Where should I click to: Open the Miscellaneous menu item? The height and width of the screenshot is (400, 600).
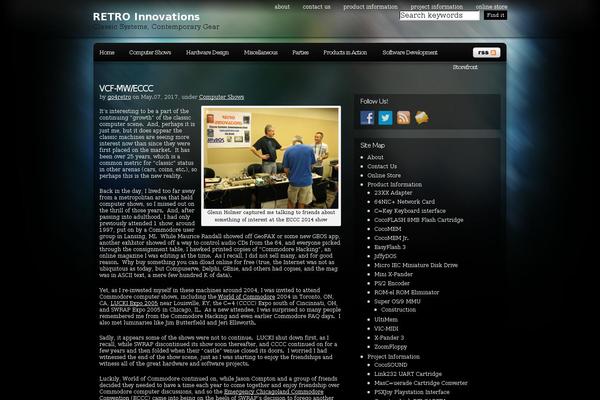pos(261,52)
